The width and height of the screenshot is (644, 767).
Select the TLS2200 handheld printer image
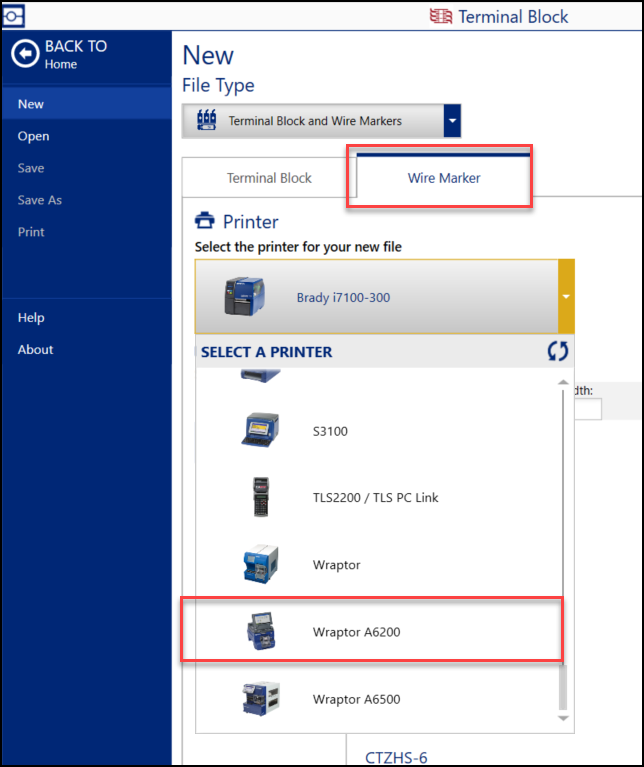click(261, 497)
